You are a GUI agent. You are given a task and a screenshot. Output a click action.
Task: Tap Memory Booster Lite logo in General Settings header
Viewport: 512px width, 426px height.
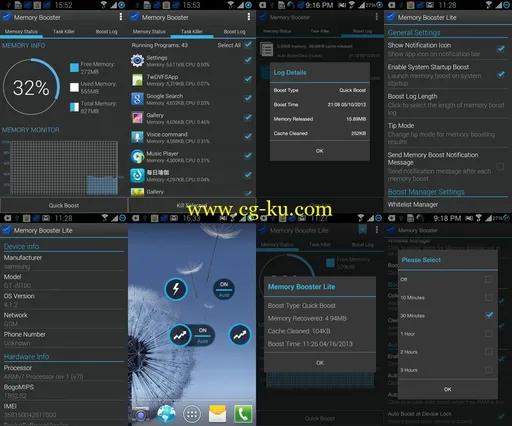(x=391, y=17)
